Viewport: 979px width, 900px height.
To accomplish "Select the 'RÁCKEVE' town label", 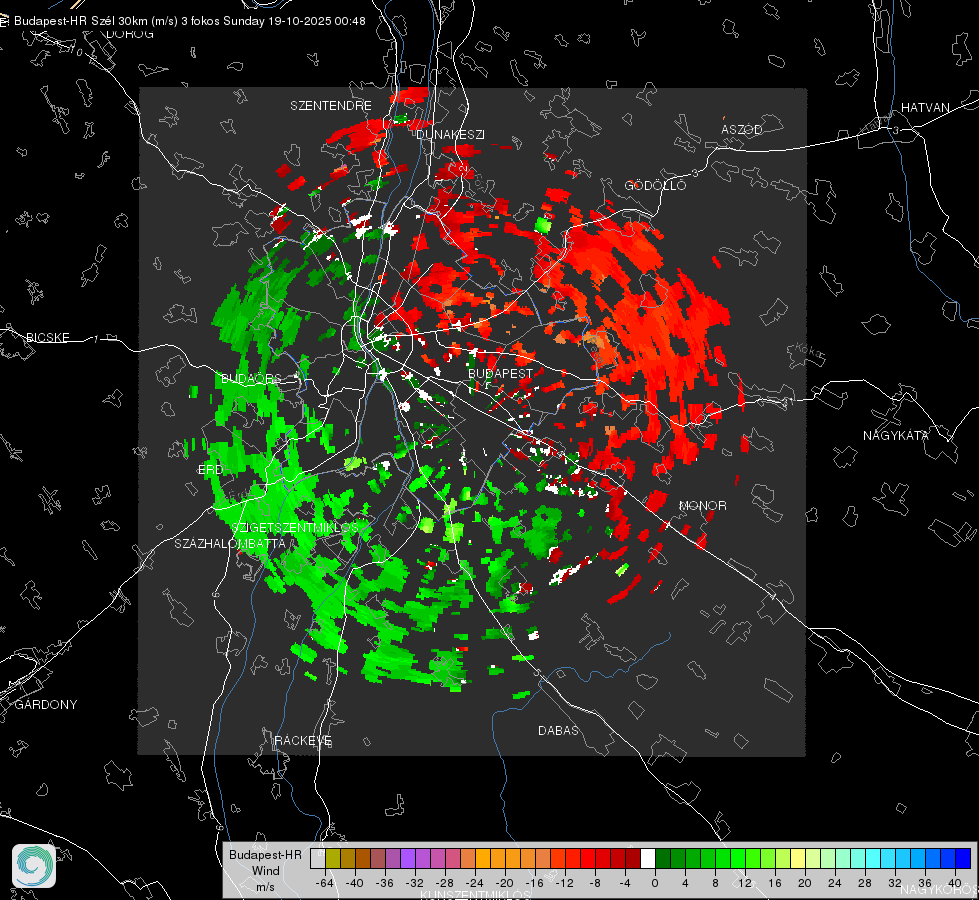I will (303, 740).
